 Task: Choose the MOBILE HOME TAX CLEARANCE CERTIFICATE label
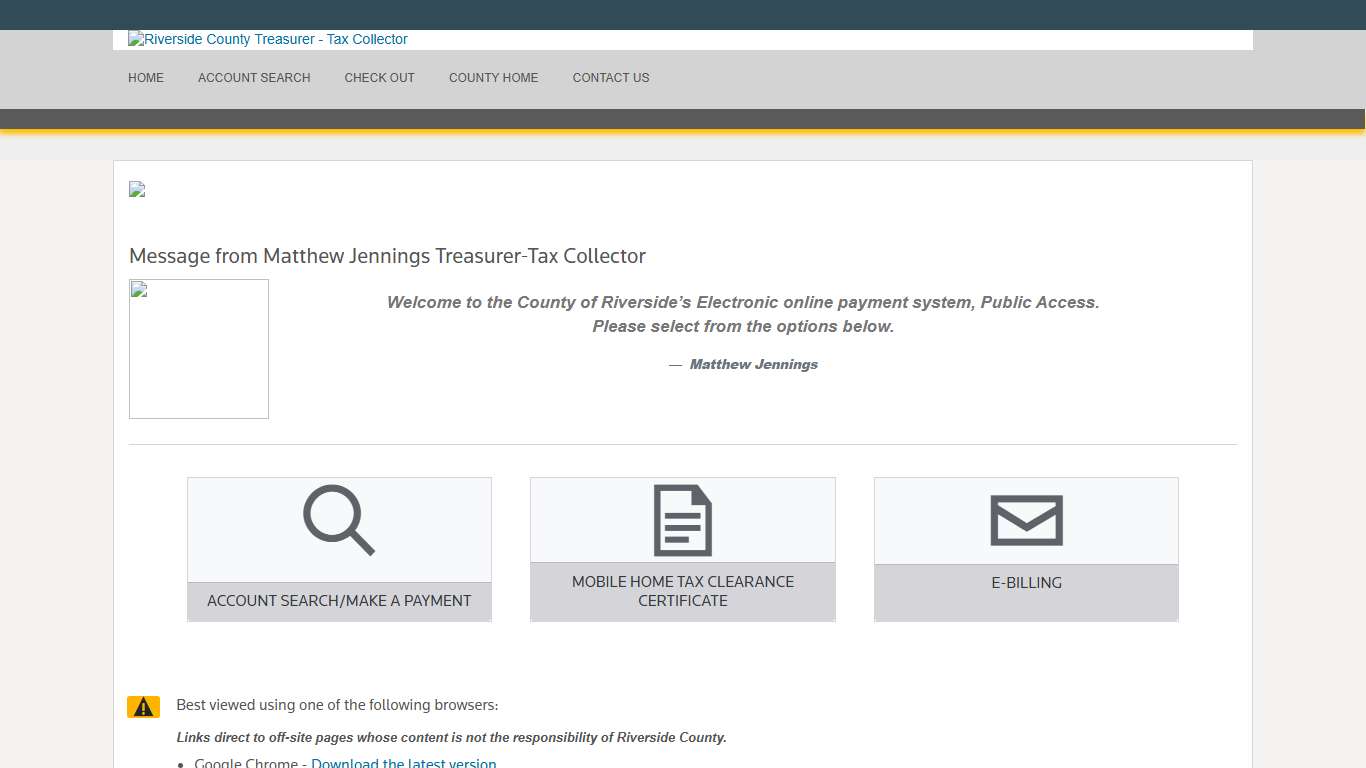tap(682, 591)
